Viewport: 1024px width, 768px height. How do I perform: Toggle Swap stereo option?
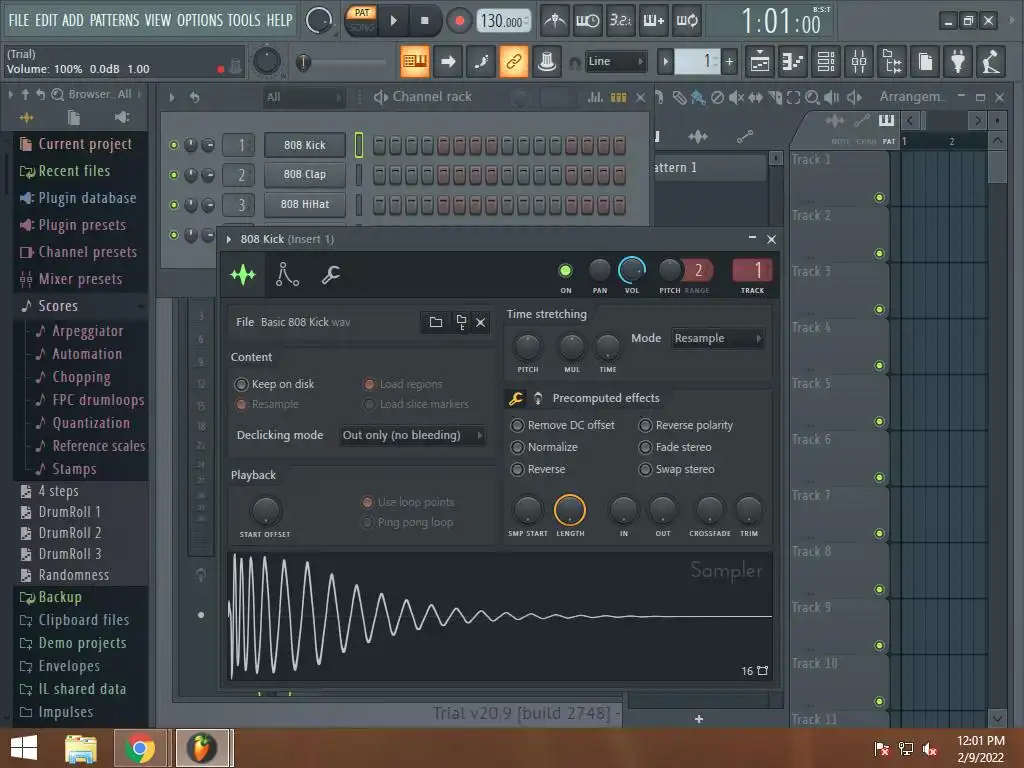point(677,470)
